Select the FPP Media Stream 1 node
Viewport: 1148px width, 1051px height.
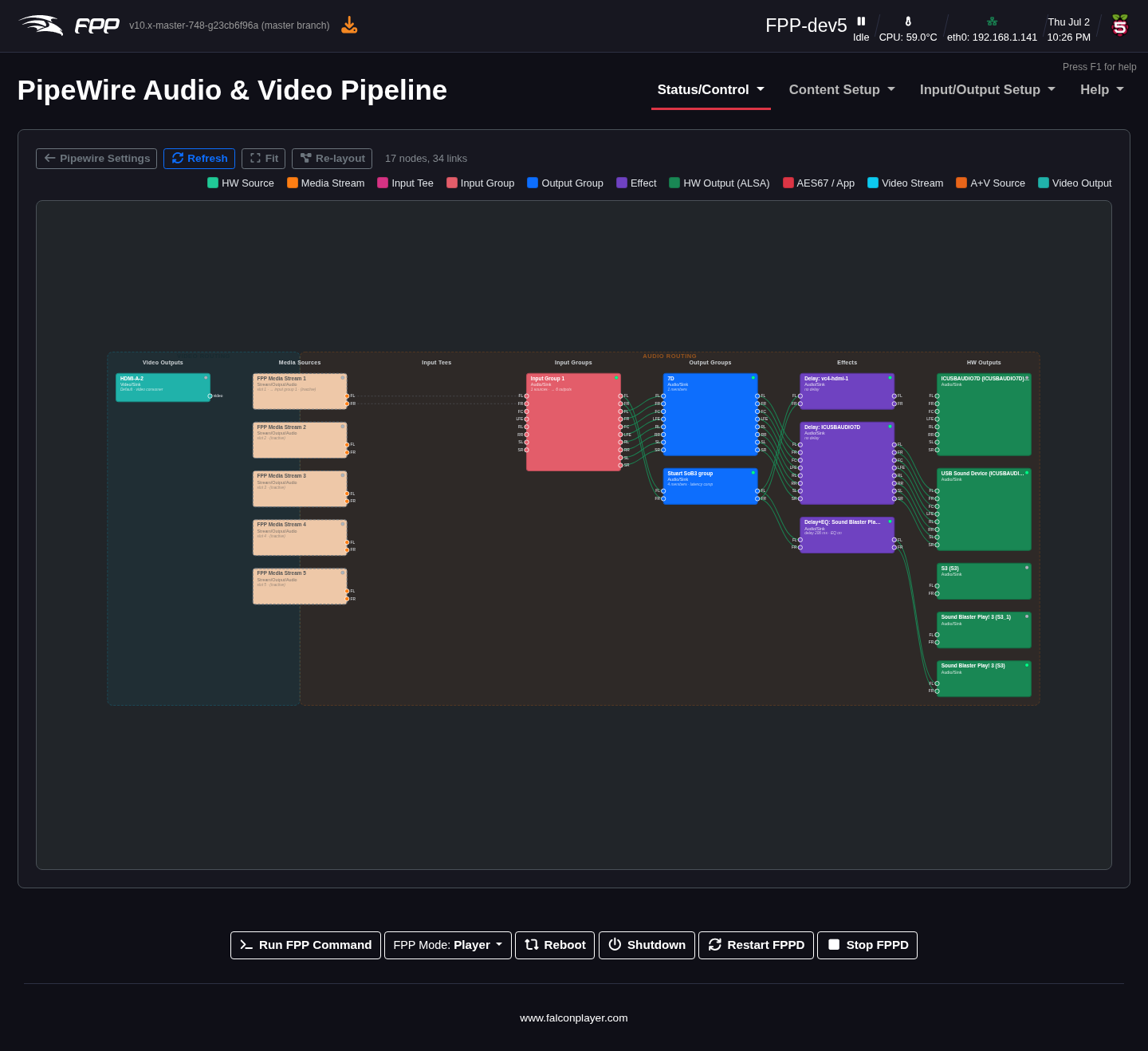(x=300, y=392)
